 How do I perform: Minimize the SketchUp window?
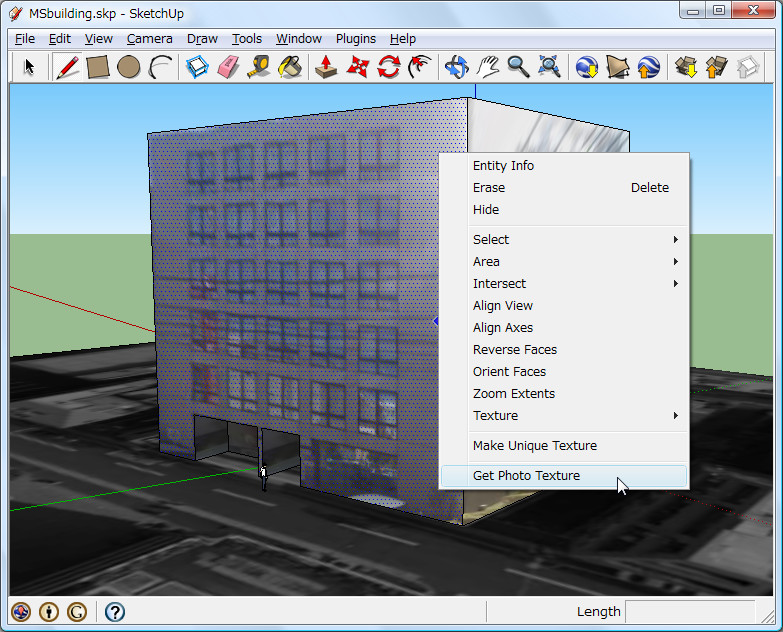point(693,10)
